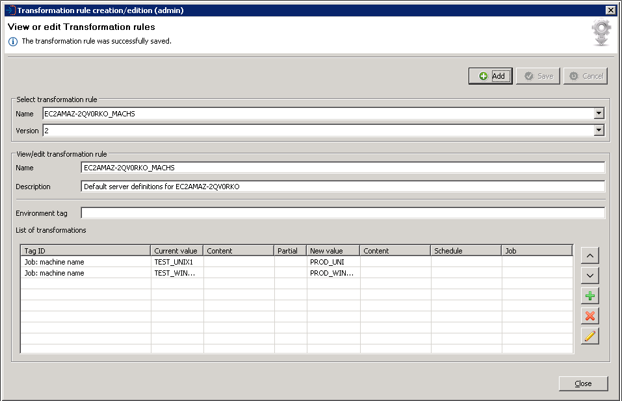Delete transformation using red X icon
Image resolution: width=622 pixels, height=401 pixels.
pos(590,316)
